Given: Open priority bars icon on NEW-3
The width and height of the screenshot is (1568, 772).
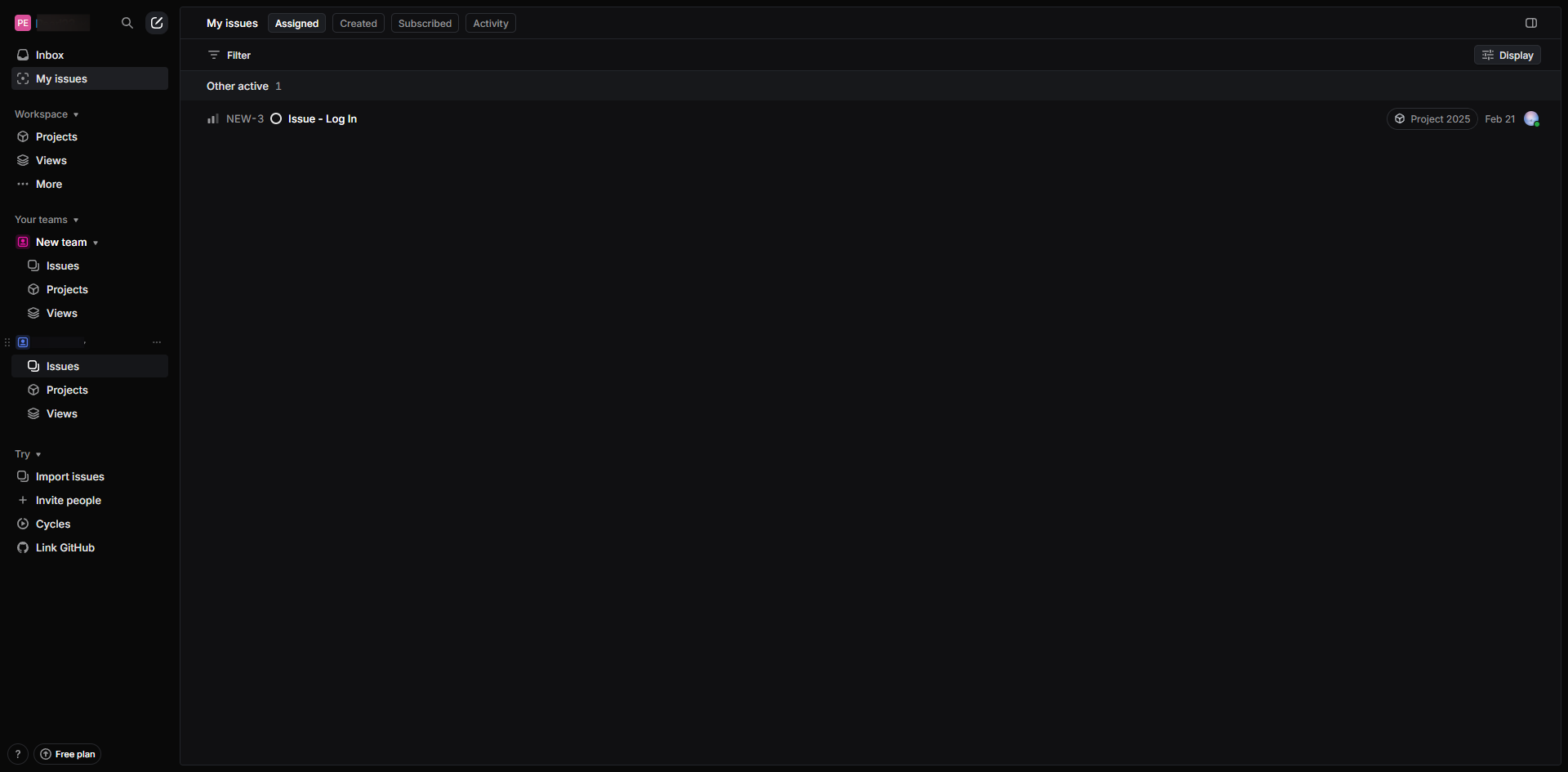Looking at the screenshot, I should (213, 119).
